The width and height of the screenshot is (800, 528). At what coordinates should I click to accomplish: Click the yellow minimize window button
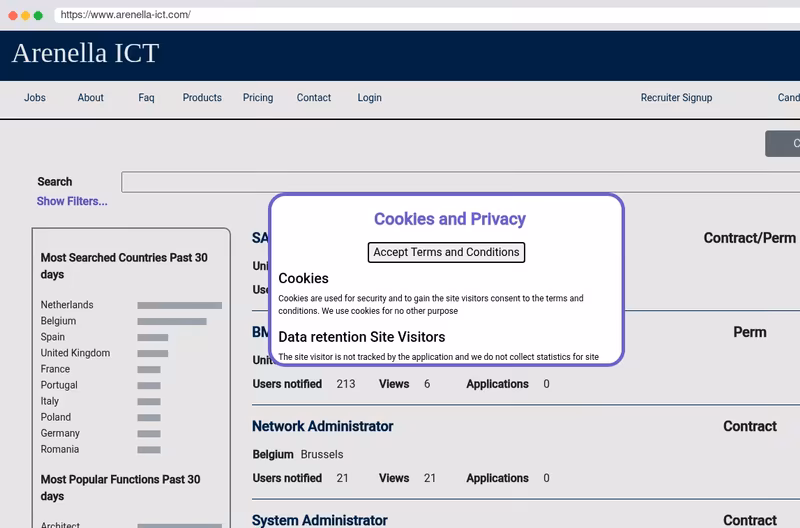click(26, 15)
